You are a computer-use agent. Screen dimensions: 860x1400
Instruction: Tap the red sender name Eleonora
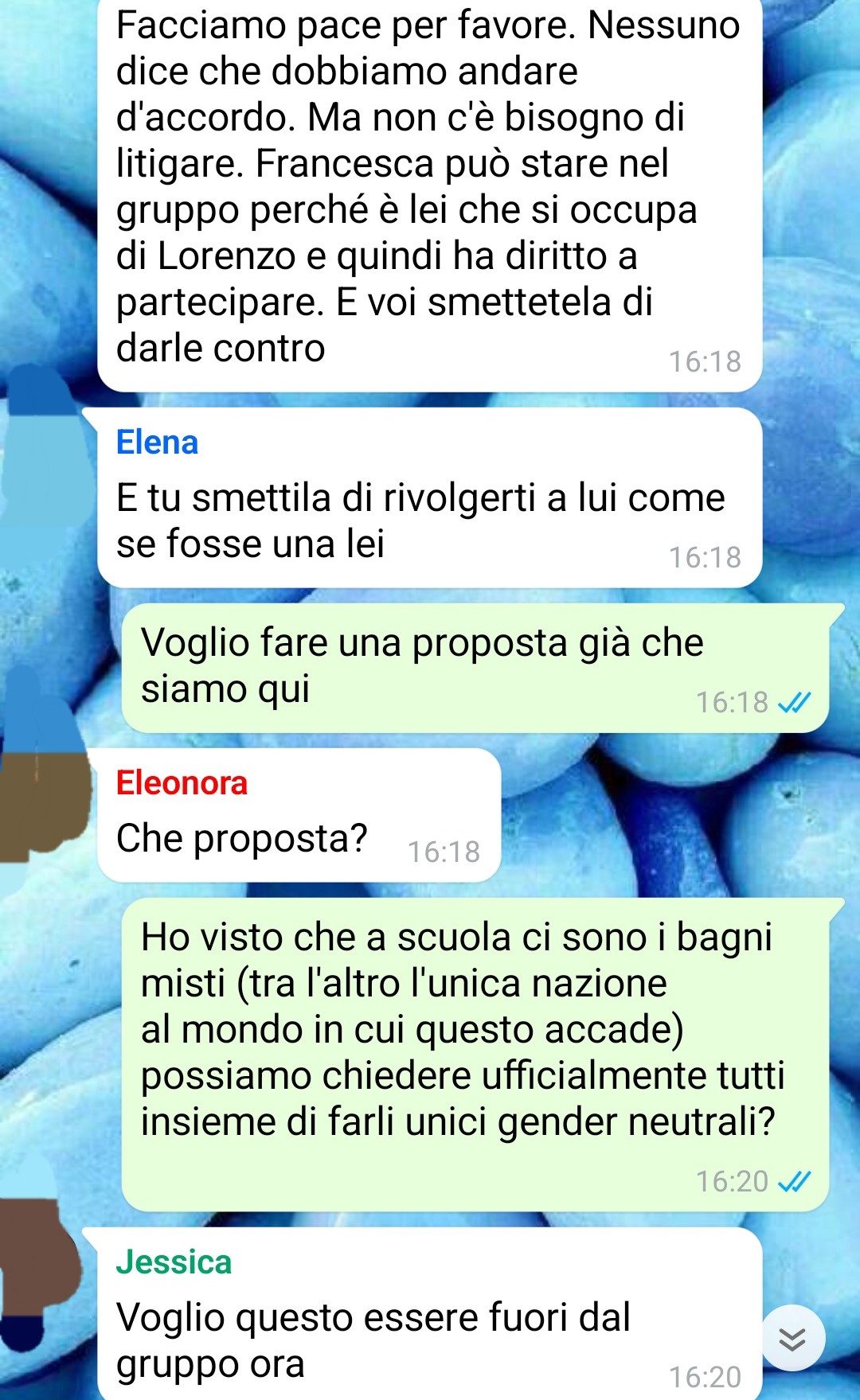(182, 783)
